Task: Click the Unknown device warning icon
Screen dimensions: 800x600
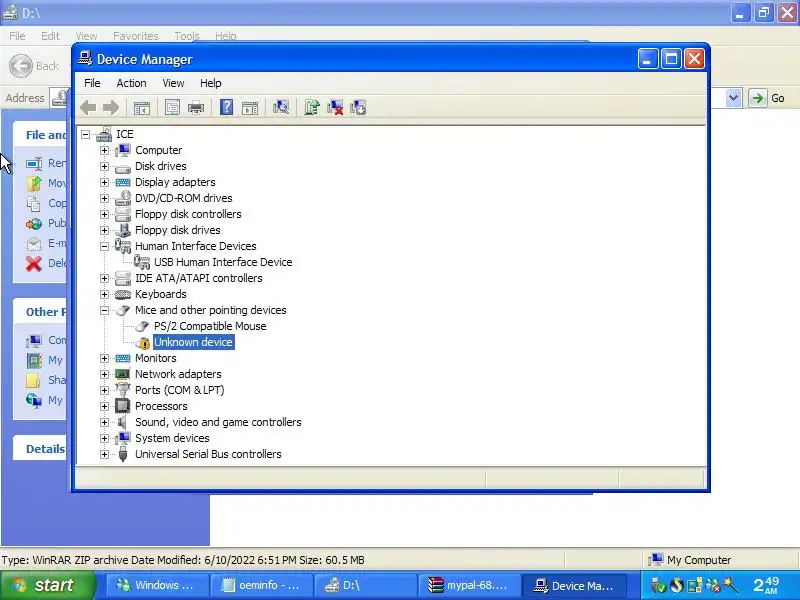Action: coord(143,343)
